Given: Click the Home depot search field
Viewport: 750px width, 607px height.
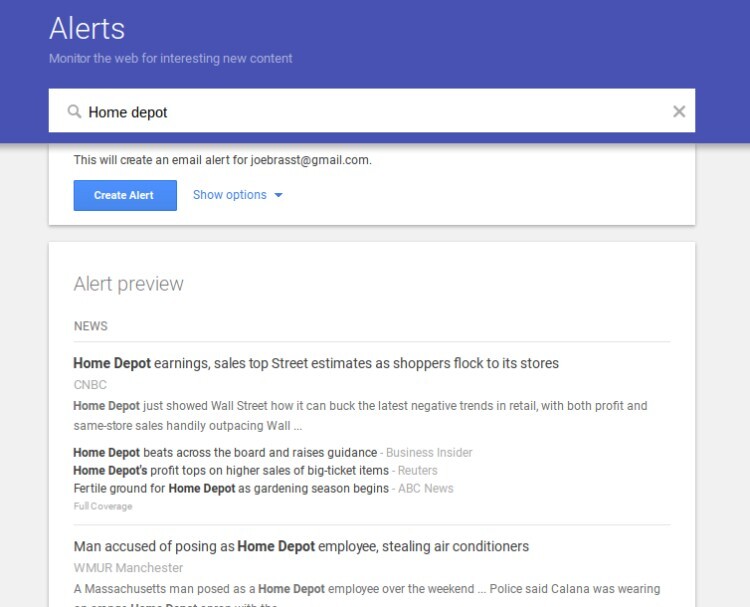Looking at the screenshot, I should (372, 110).
